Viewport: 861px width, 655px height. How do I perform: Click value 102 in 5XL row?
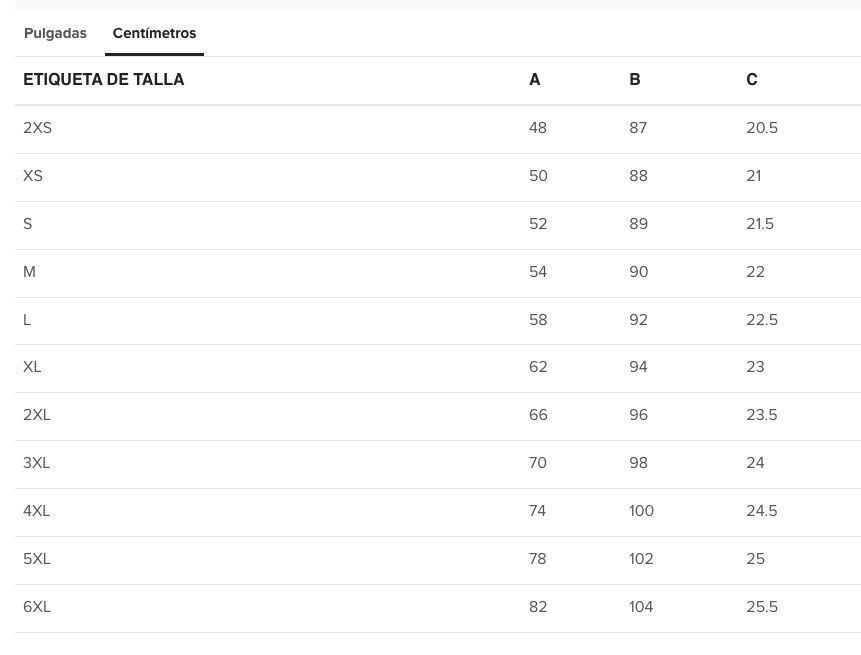[x=641, y=559]
